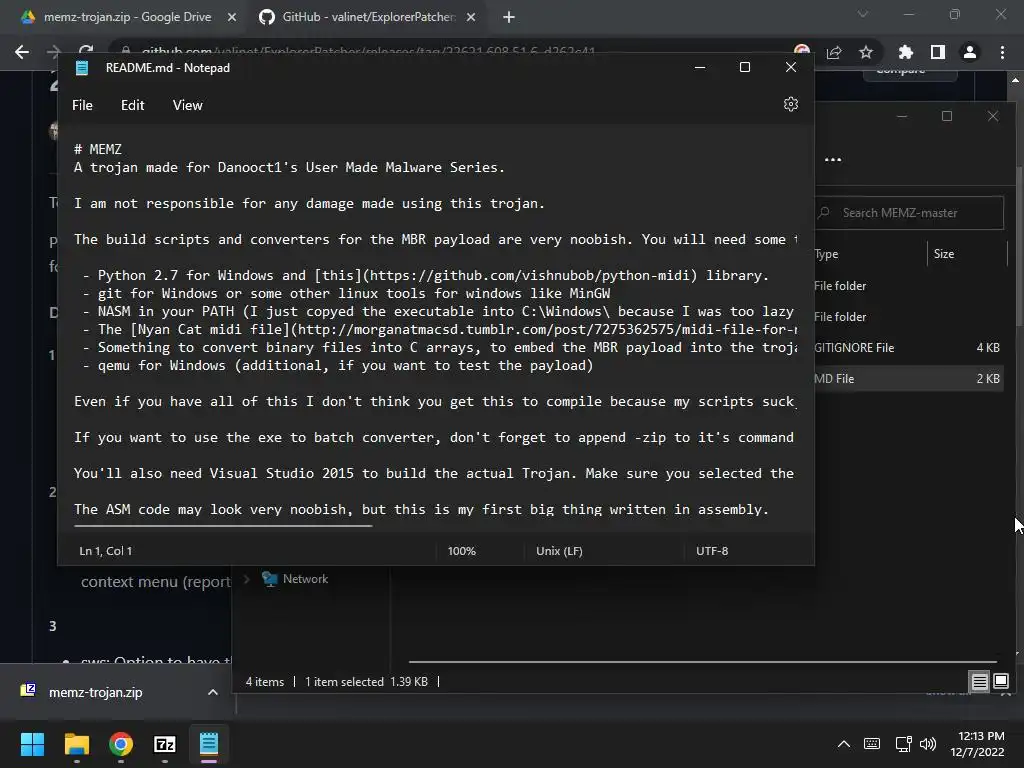The height and width of the screenshot is (768, 1024).
Task: Open clock showing 12:13 PM
Action: (978, 744)
